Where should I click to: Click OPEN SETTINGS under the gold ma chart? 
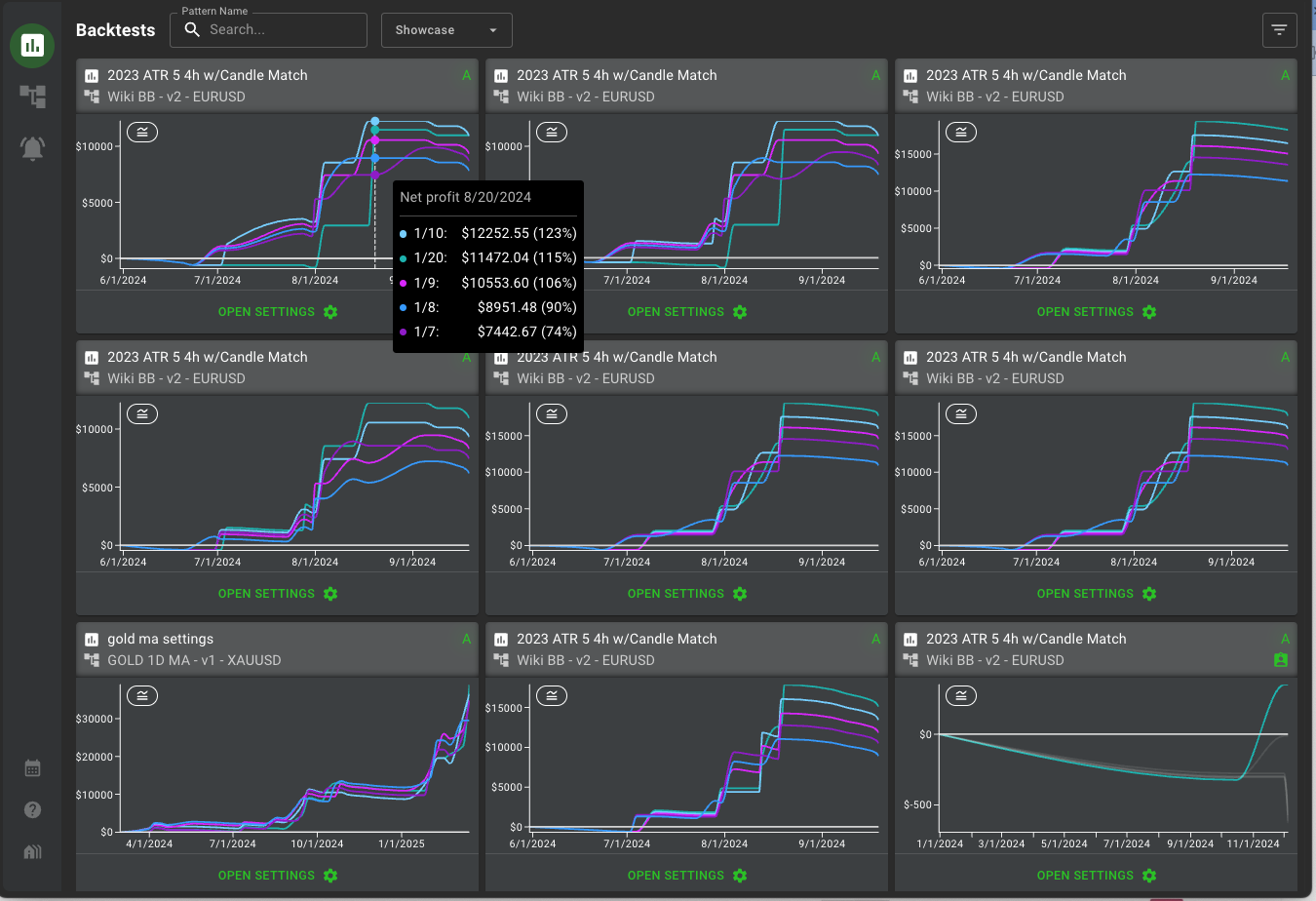266,876
